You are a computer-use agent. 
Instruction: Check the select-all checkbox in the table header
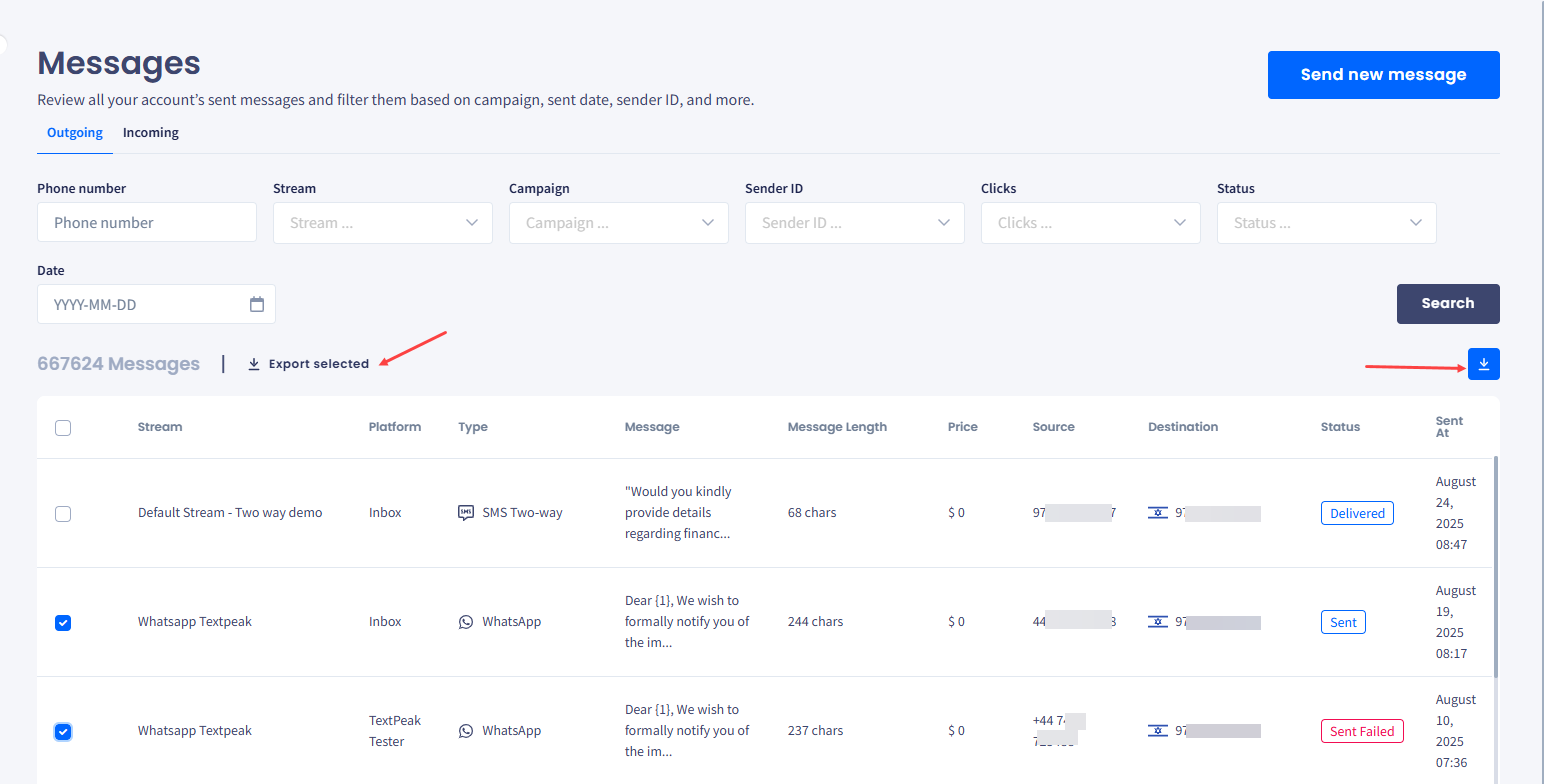coord(63,427)
